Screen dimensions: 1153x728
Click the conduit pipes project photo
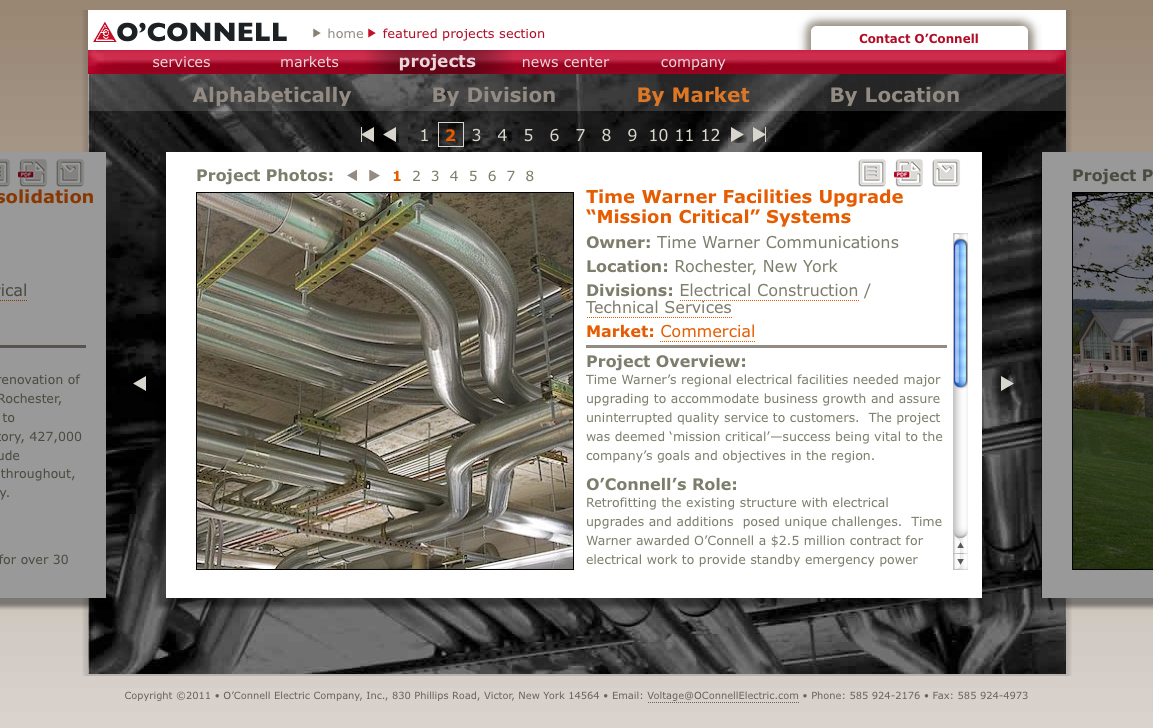tap(385, 381)
